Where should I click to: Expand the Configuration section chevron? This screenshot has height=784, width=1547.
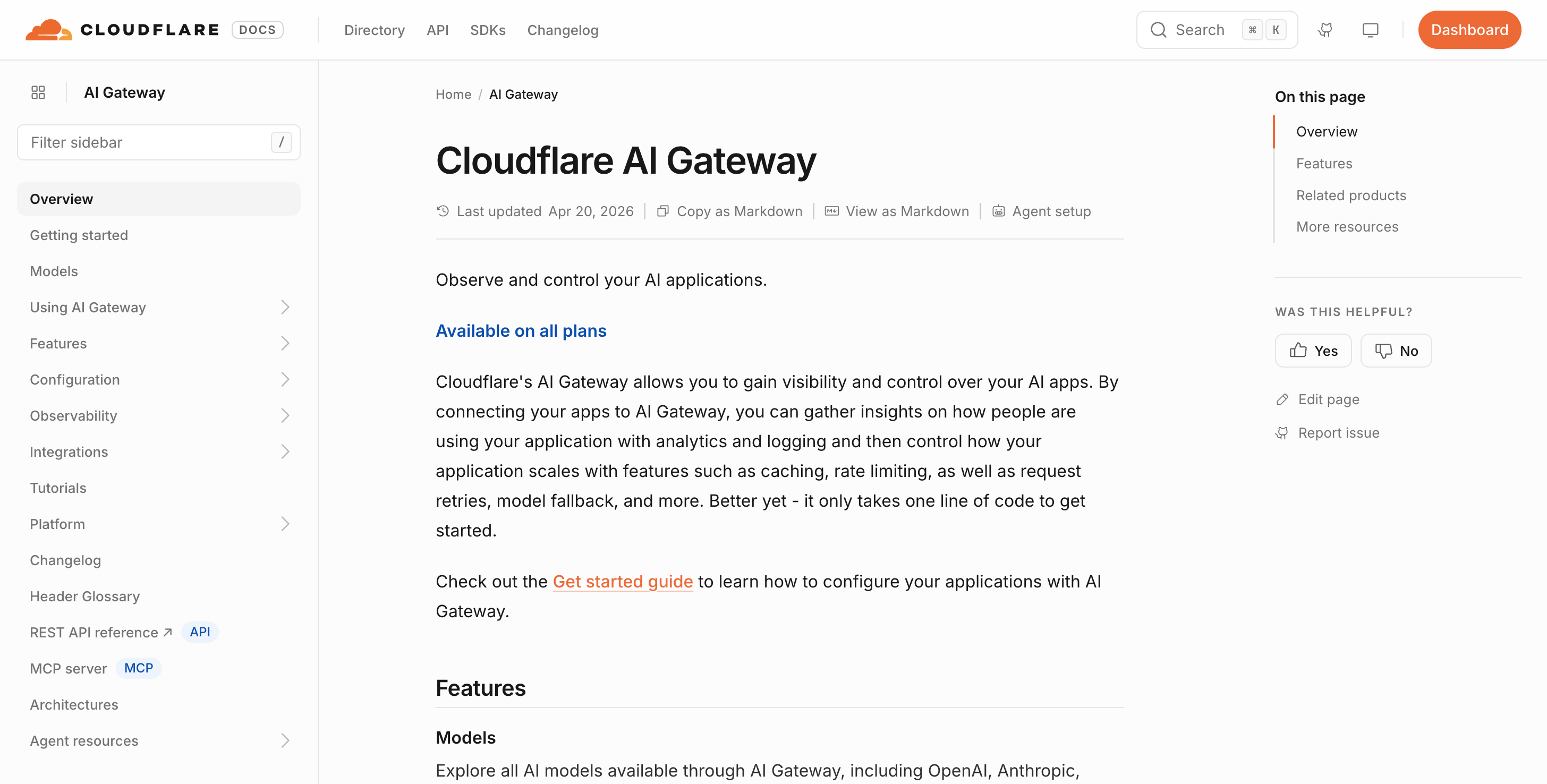click(x=285, y=379)
